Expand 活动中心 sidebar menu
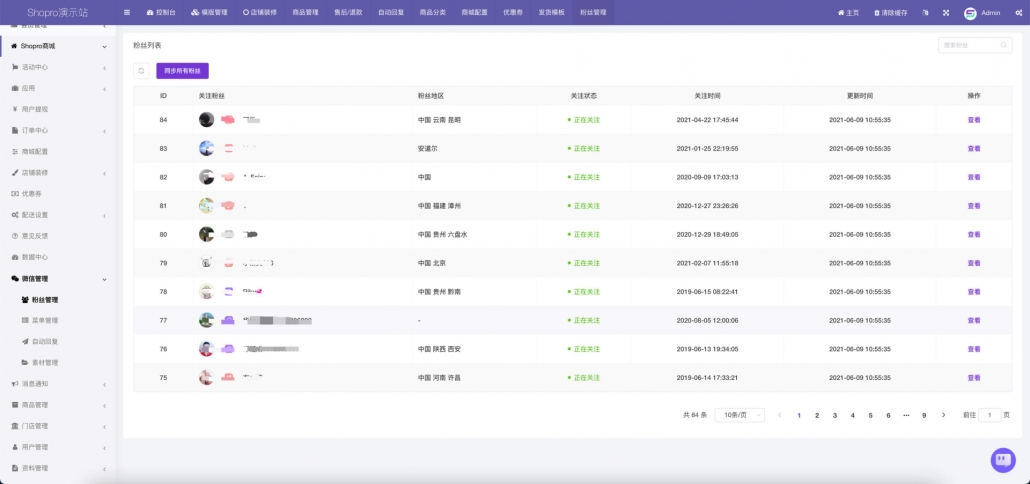The width and height of the screenshot is (1030, 484). (x=59, y=67)
